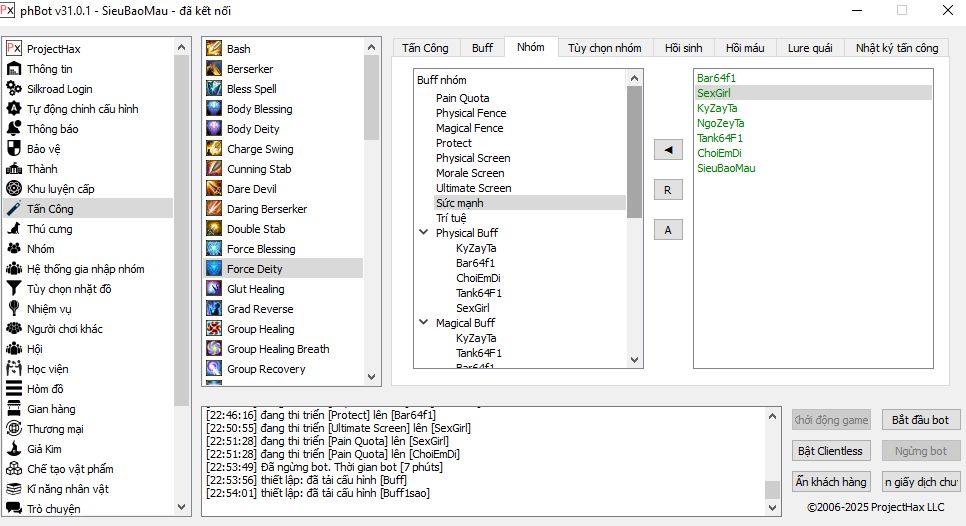Click the Thú cưng pet icon
The width and height of the screenshot is (966, 526).
[x=14, y=229]
